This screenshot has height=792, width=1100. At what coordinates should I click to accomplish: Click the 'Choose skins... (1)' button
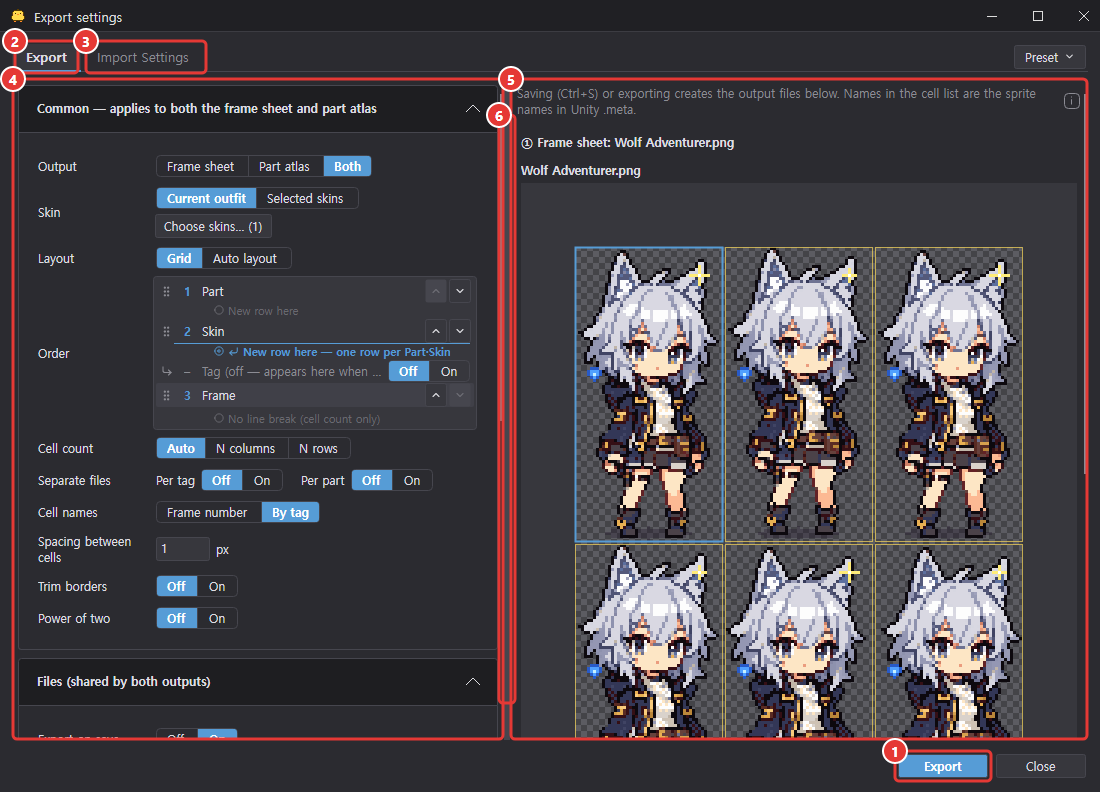213,227
